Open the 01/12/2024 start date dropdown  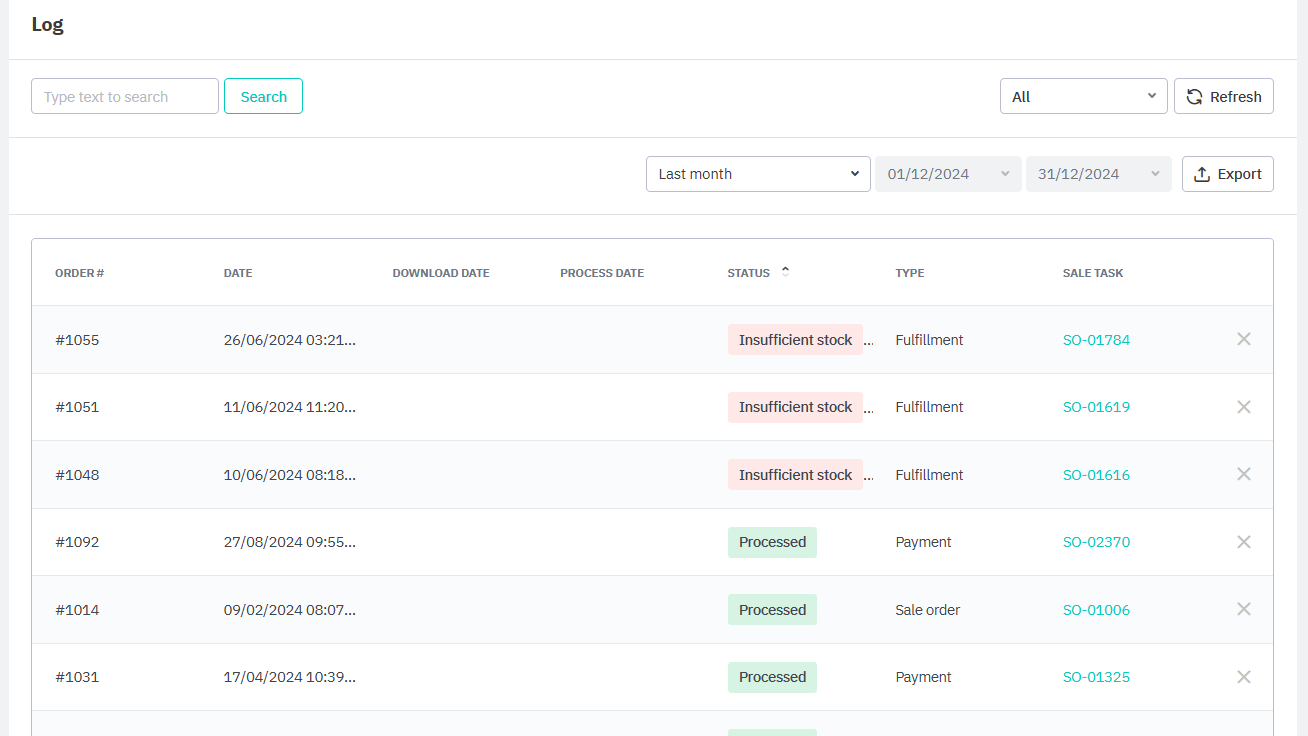[x=948, y=174]
